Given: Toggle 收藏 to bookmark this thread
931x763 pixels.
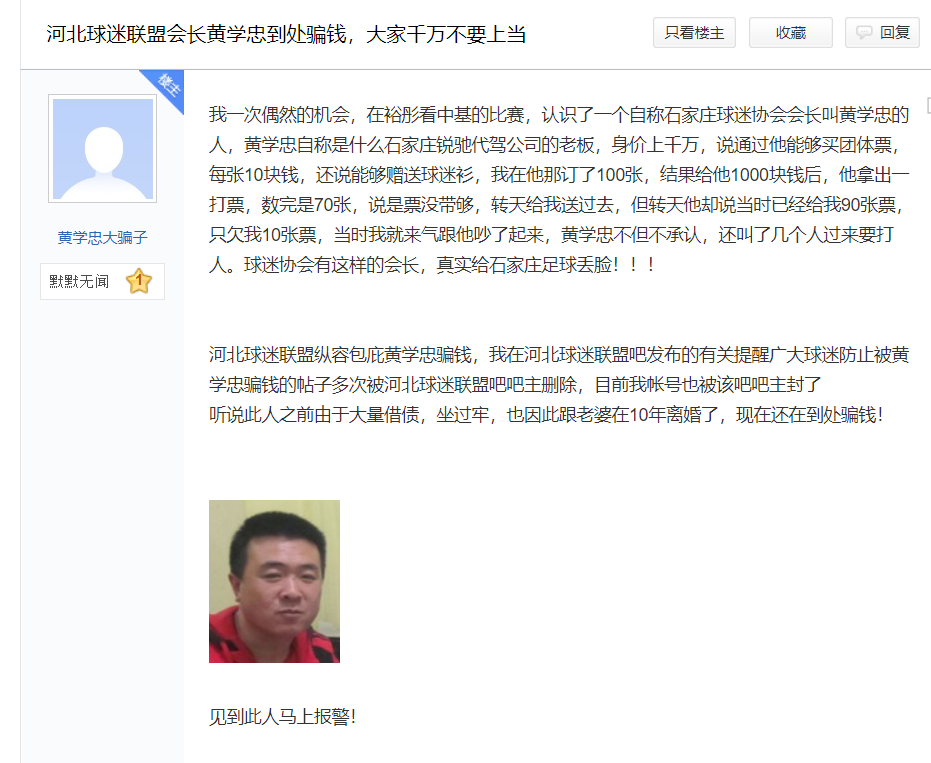Looking at the screenshot, I should coord(791,32).
